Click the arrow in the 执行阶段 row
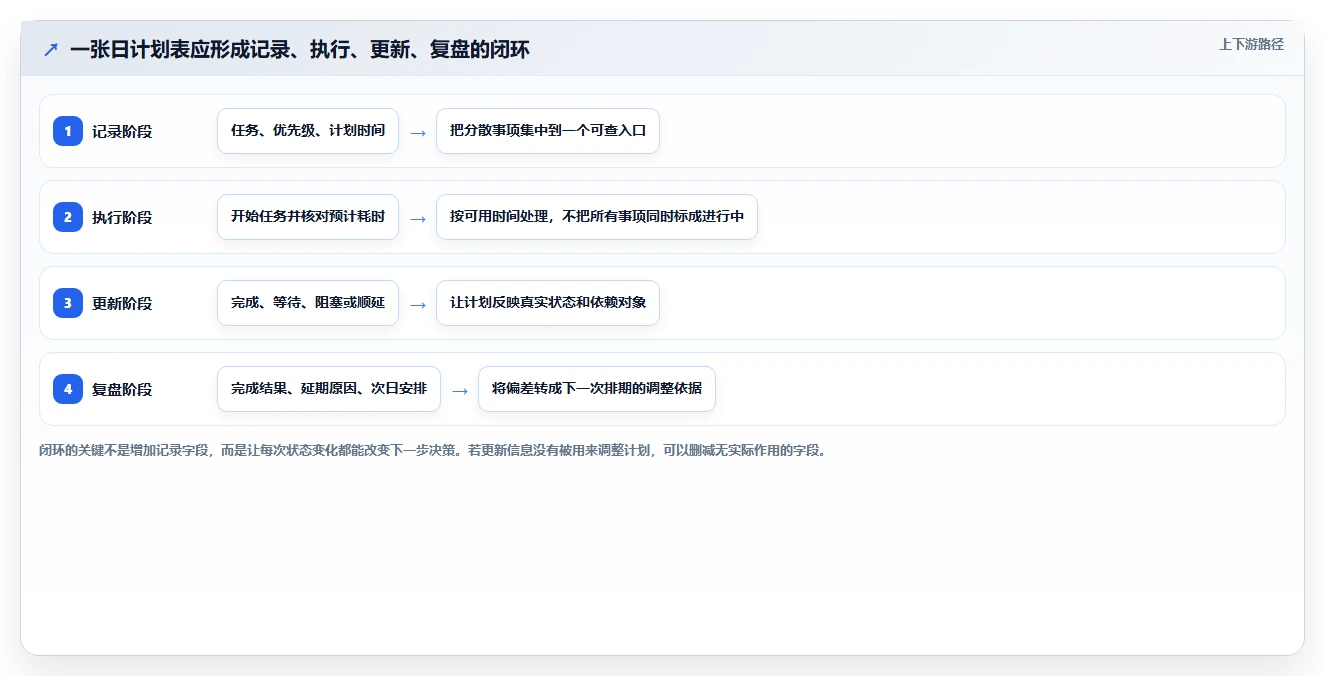 418,218
